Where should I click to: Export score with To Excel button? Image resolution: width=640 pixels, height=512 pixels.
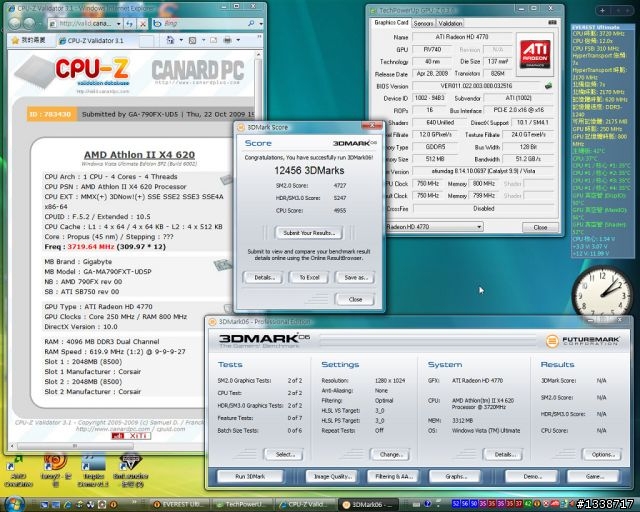[x=309, y=277]
